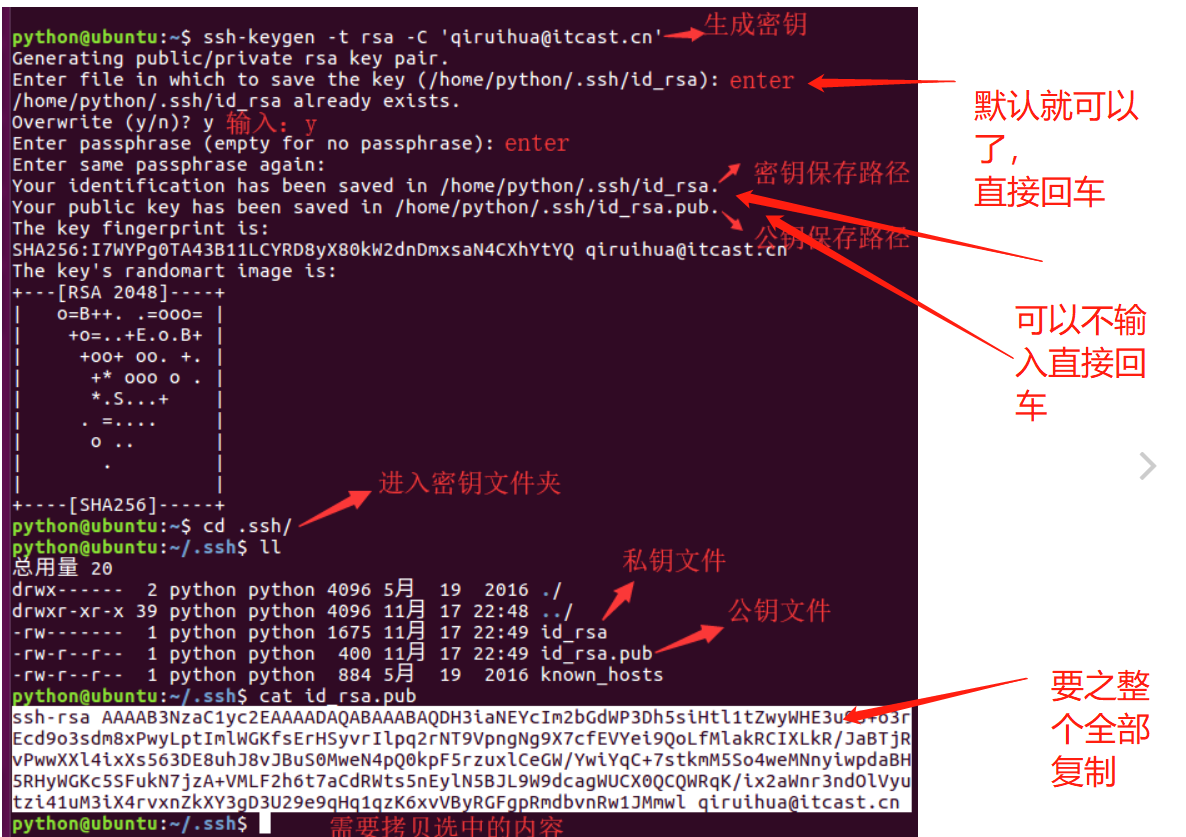Click the 'cd .ssh/' command

(247, 526)
